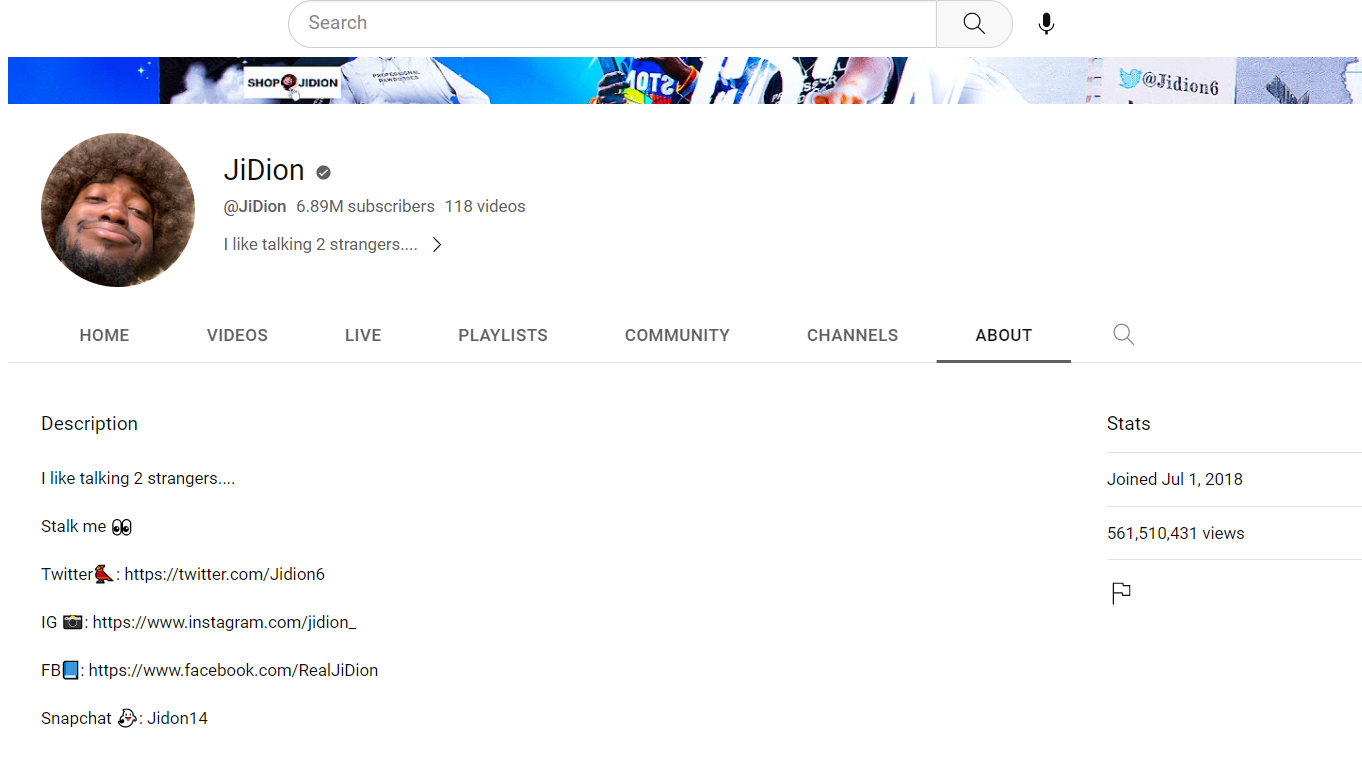This screenshot has height=760, width=1362.
Task: Select the About tab
Action: (1003, 336)
